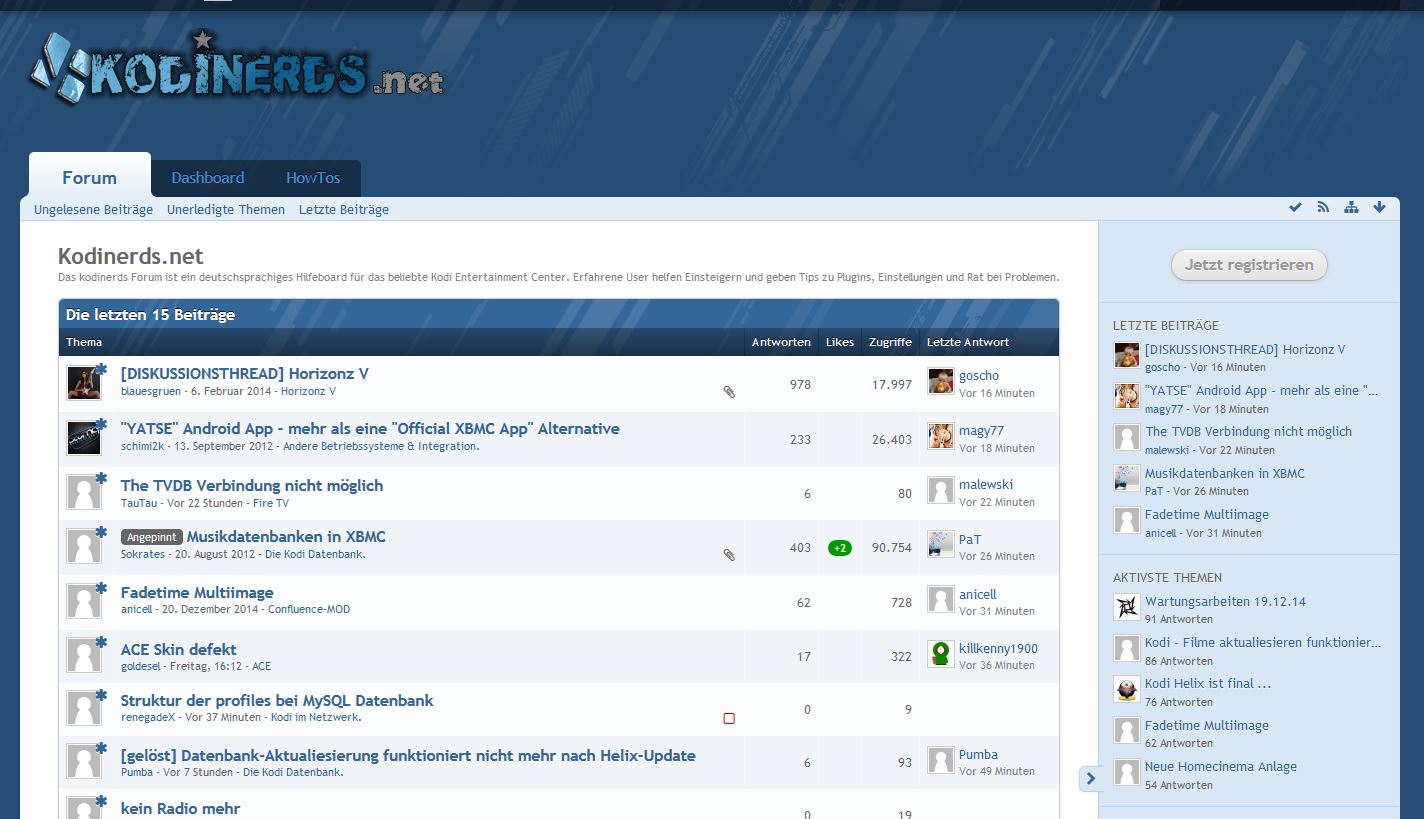1424x819 pixels.
Task: Open blauesgruen avatar on Horizonz V thread
Action: click(x=84, y=383)
